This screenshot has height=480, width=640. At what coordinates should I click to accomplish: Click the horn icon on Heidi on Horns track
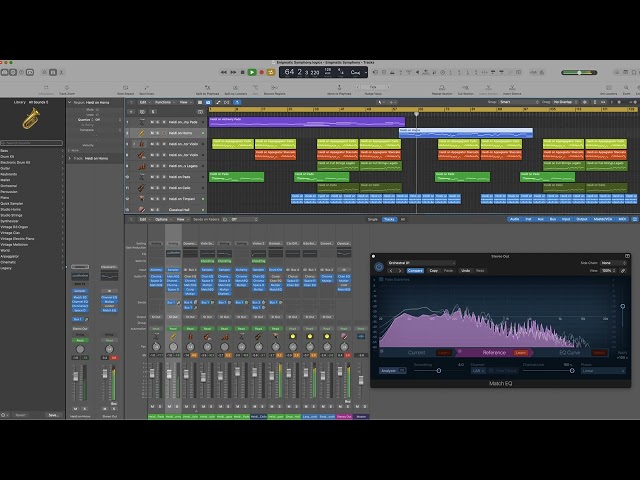coord(142,133)
